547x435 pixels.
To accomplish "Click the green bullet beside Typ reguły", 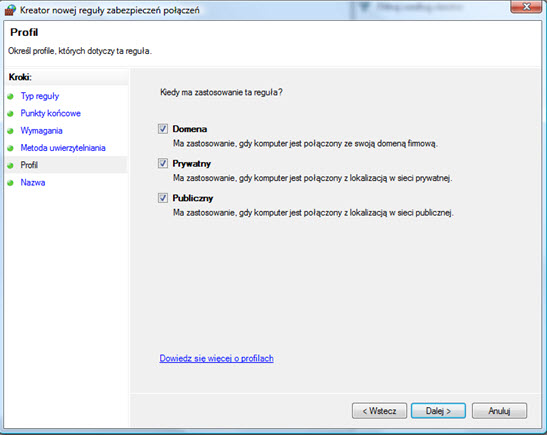I will click(10, 96).
